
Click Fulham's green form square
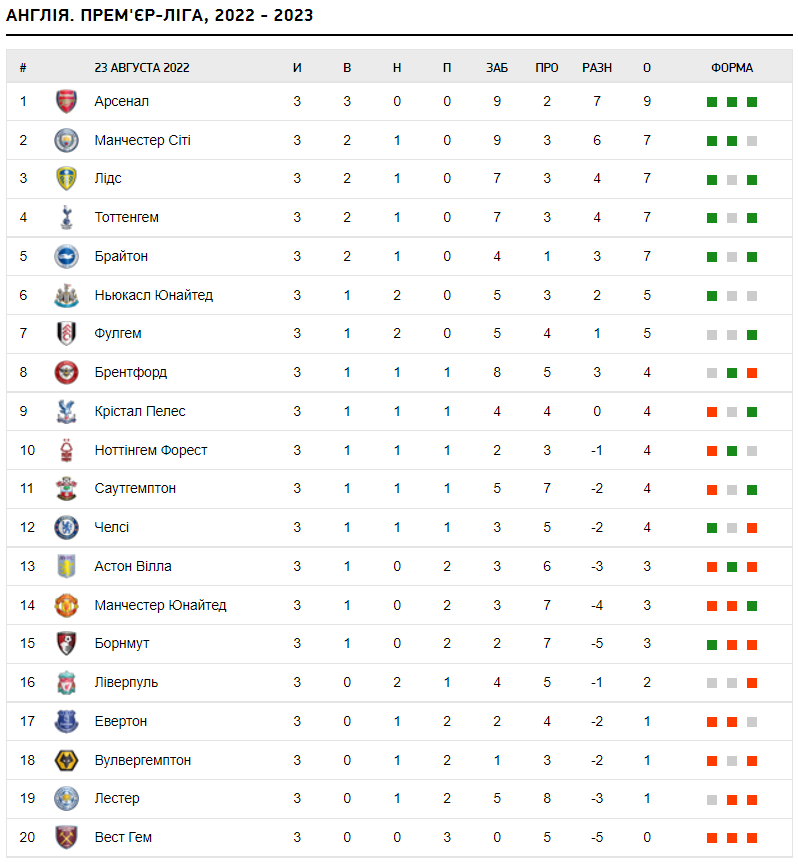(752, 334)
